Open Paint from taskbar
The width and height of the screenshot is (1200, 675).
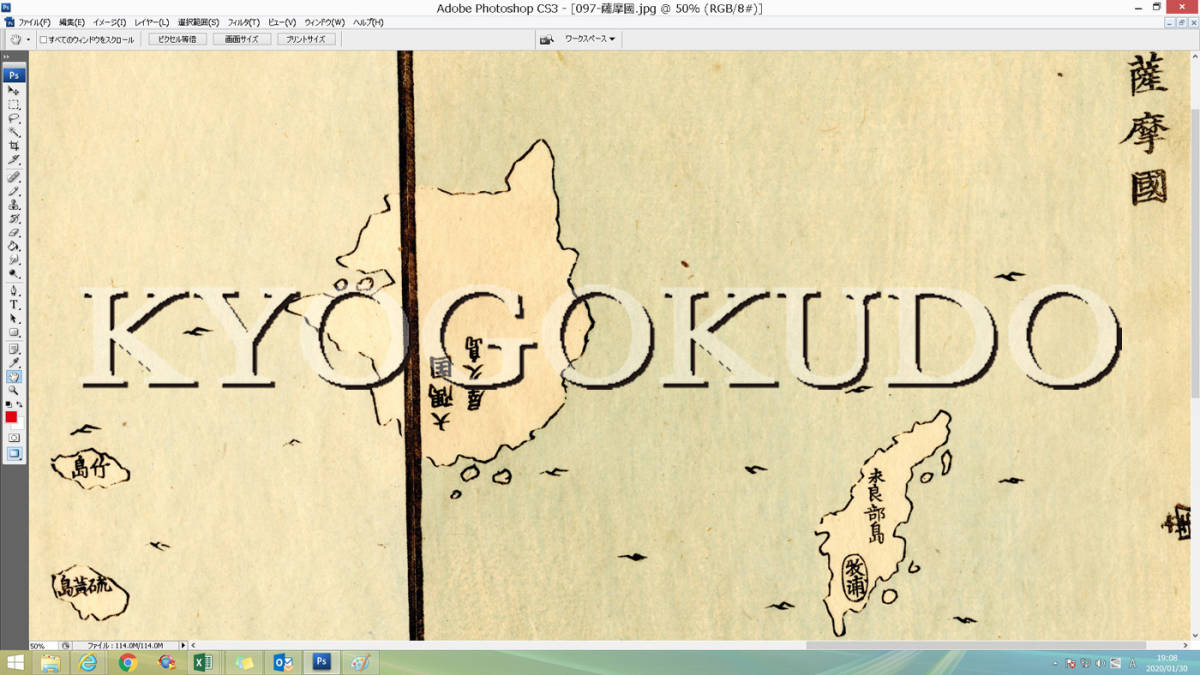(360, 663)
